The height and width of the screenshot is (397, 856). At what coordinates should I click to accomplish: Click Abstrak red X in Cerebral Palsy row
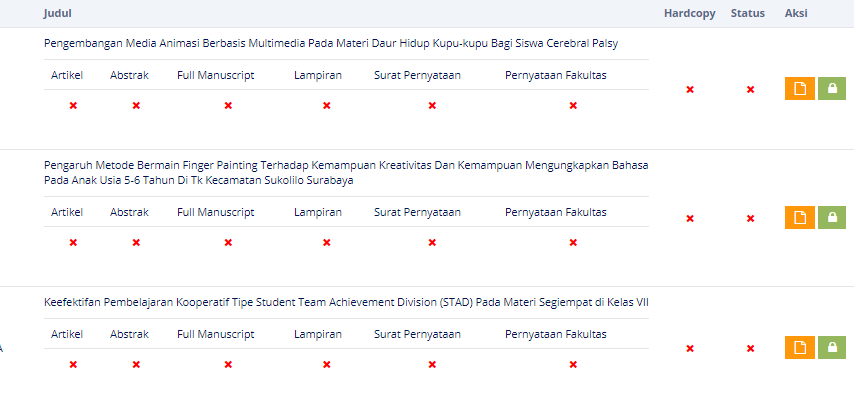pos(136,105)
